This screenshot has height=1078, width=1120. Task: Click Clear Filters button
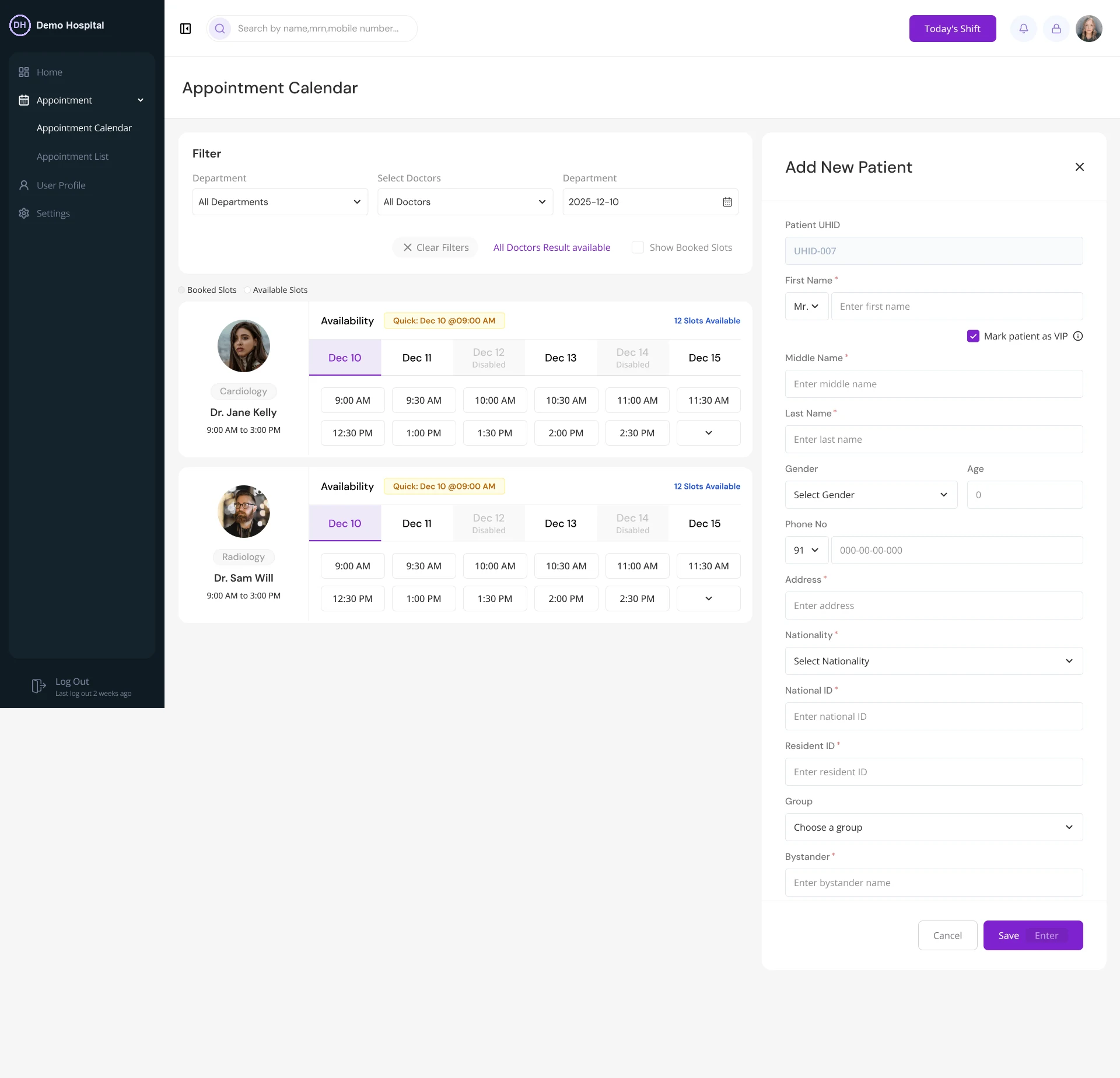pyautogui.click(x=435, y=247)
